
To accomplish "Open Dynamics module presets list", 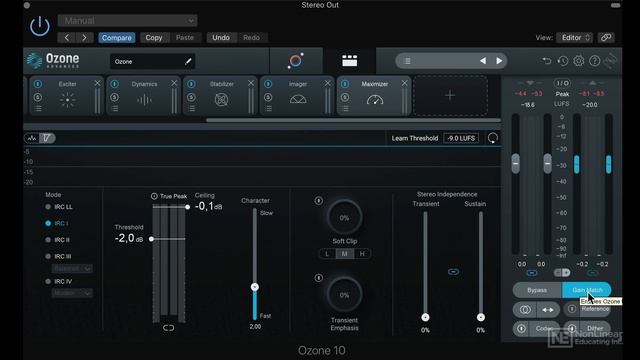I will 115,109.
